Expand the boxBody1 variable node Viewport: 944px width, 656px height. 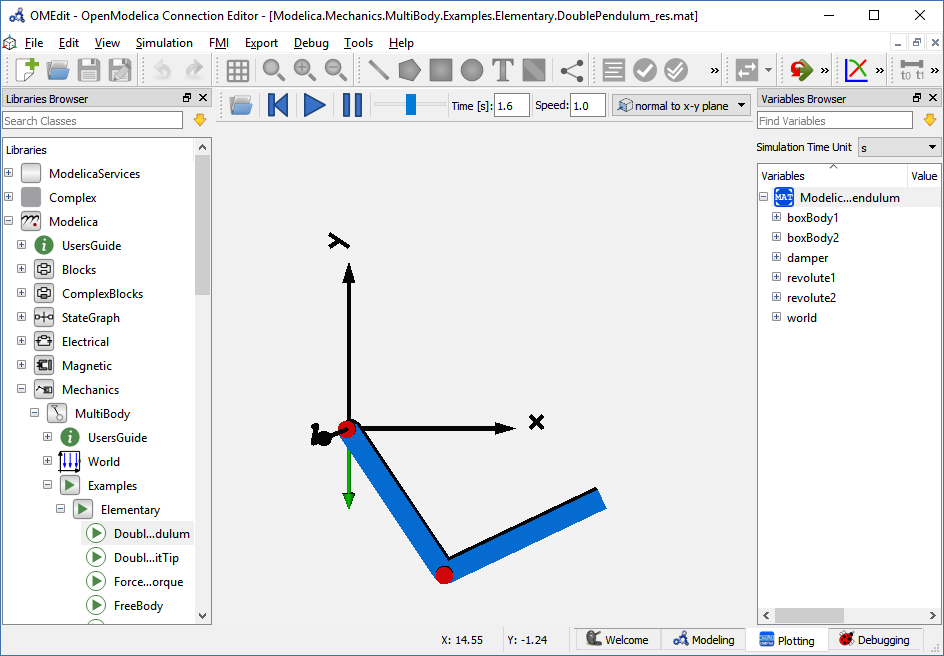(776, 217)
